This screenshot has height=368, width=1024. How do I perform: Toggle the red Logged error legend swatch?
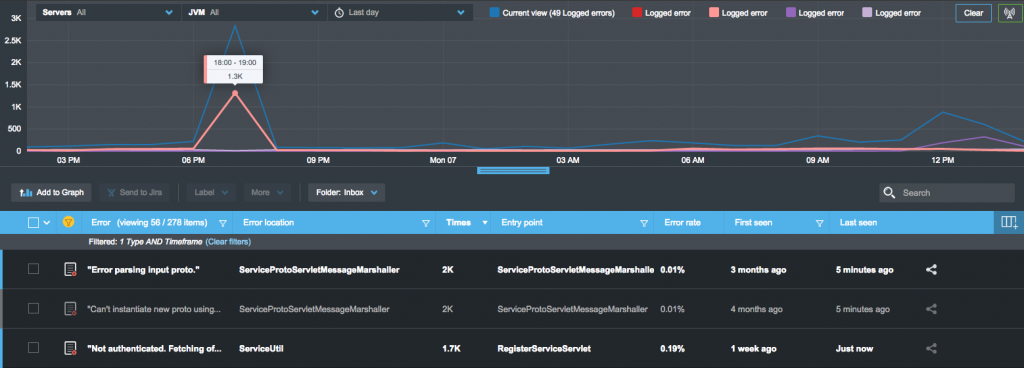pos(637,12)
